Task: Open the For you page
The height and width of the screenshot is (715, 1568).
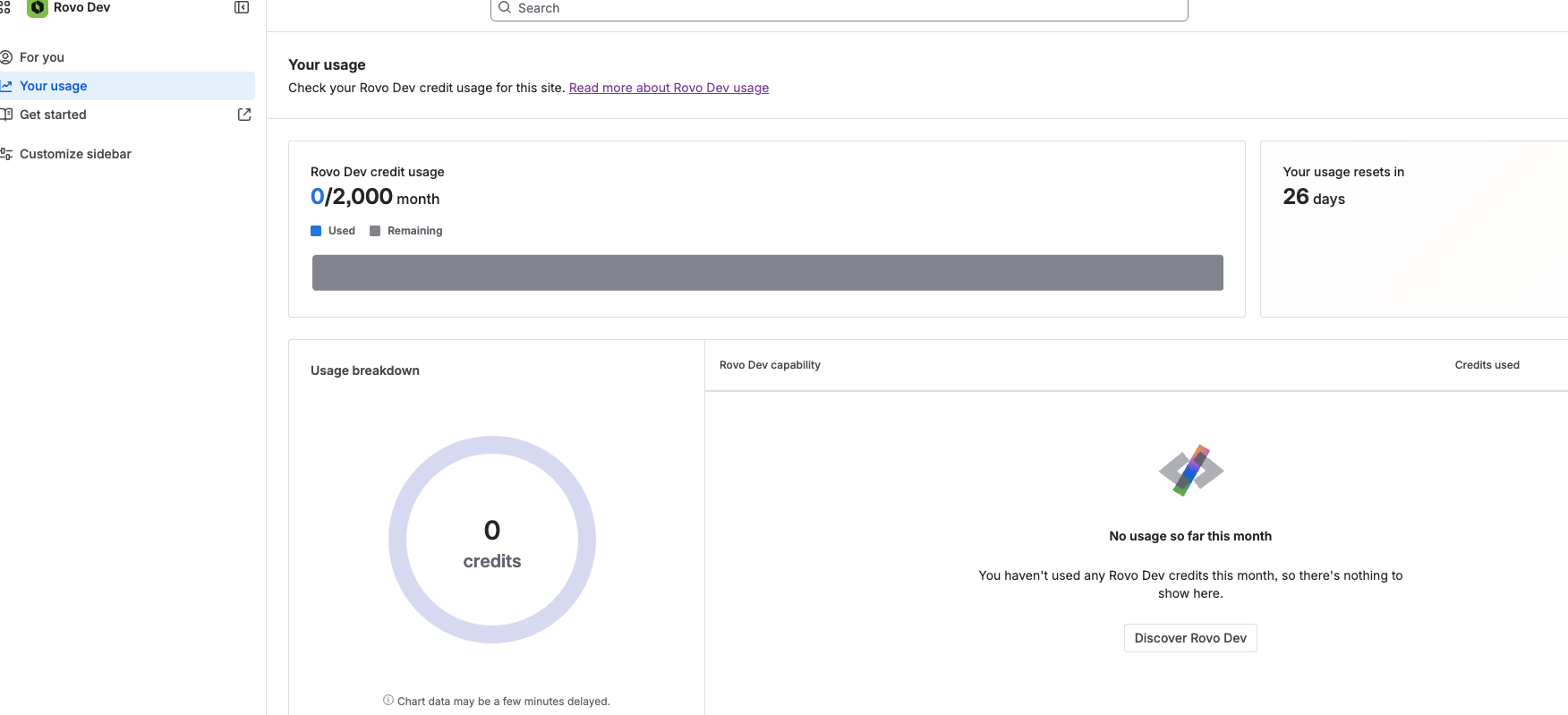Action: pos(42,57)
